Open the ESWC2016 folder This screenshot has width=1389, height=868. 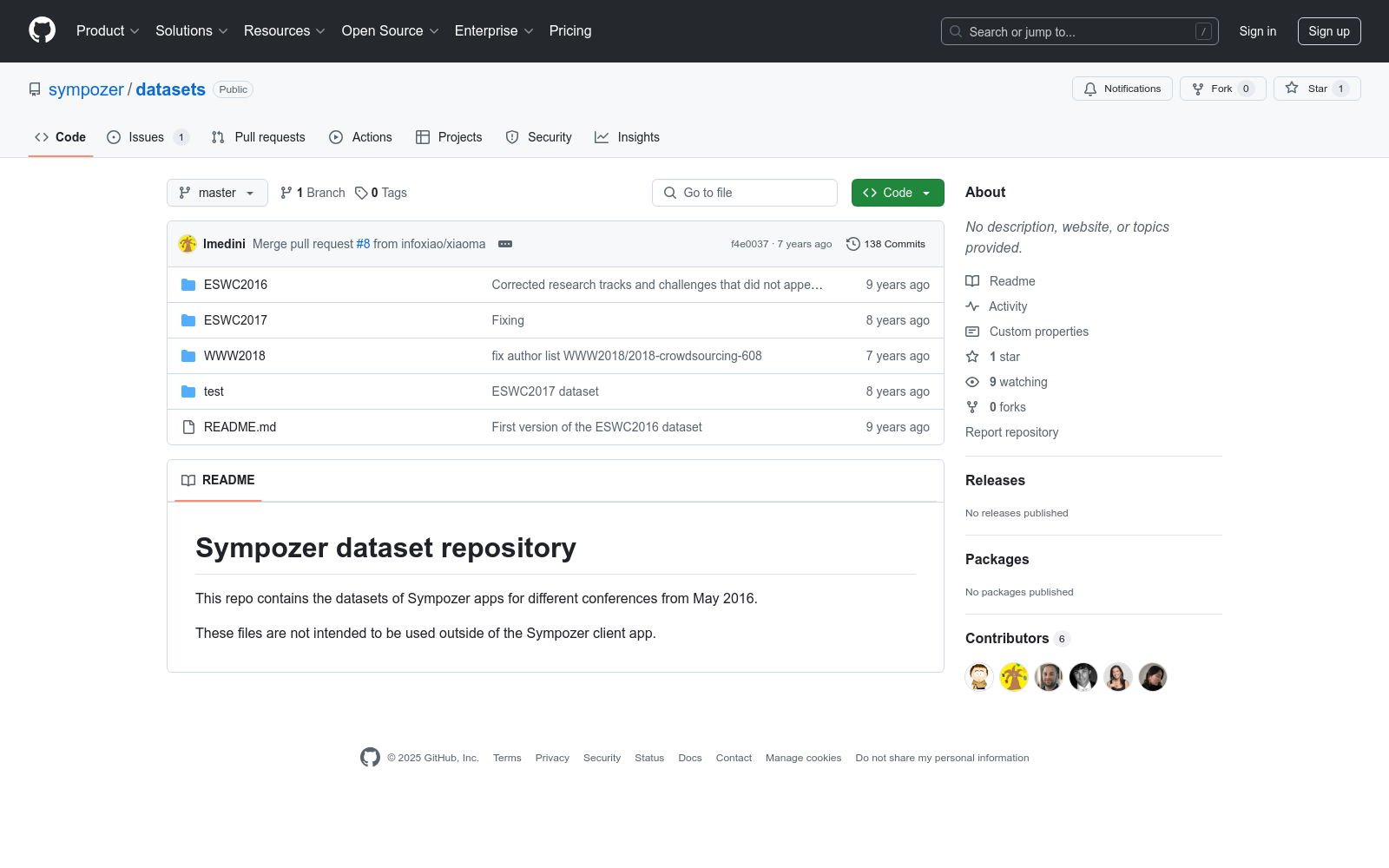point(235,285)
